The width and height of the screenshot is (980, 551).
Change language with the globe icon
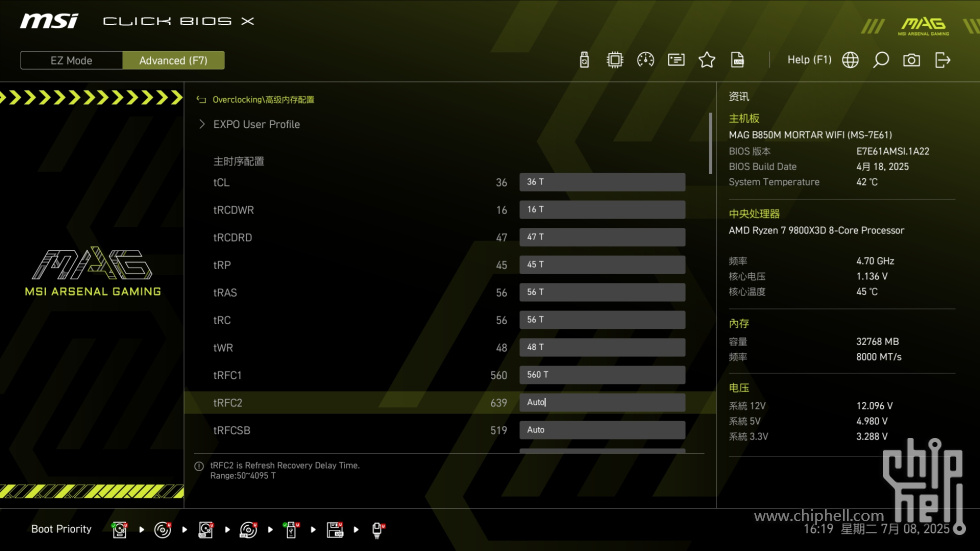[850, 60]
